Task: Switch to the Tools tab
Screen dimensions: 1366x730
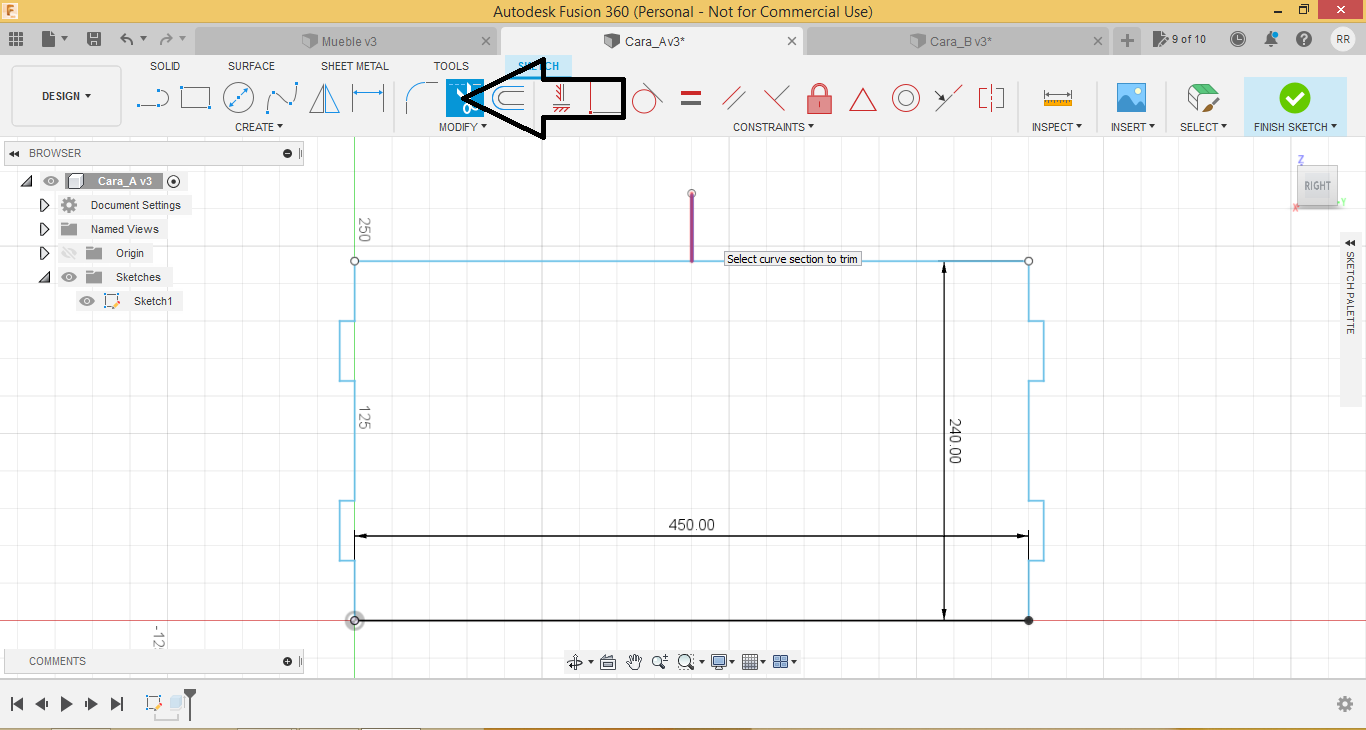Action: [451, 66]
